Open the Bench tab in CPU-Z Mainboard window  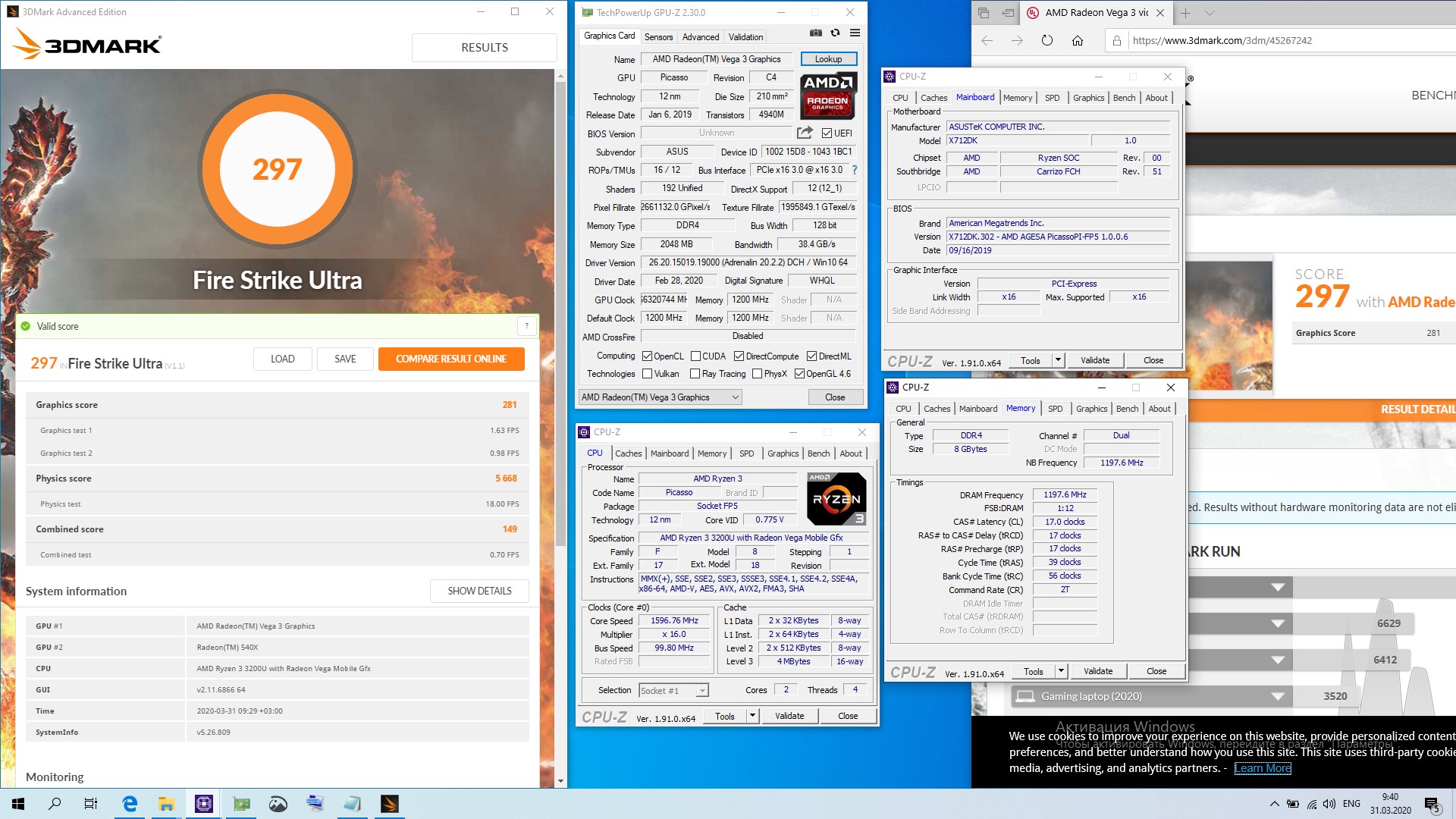pos(1124,98)
